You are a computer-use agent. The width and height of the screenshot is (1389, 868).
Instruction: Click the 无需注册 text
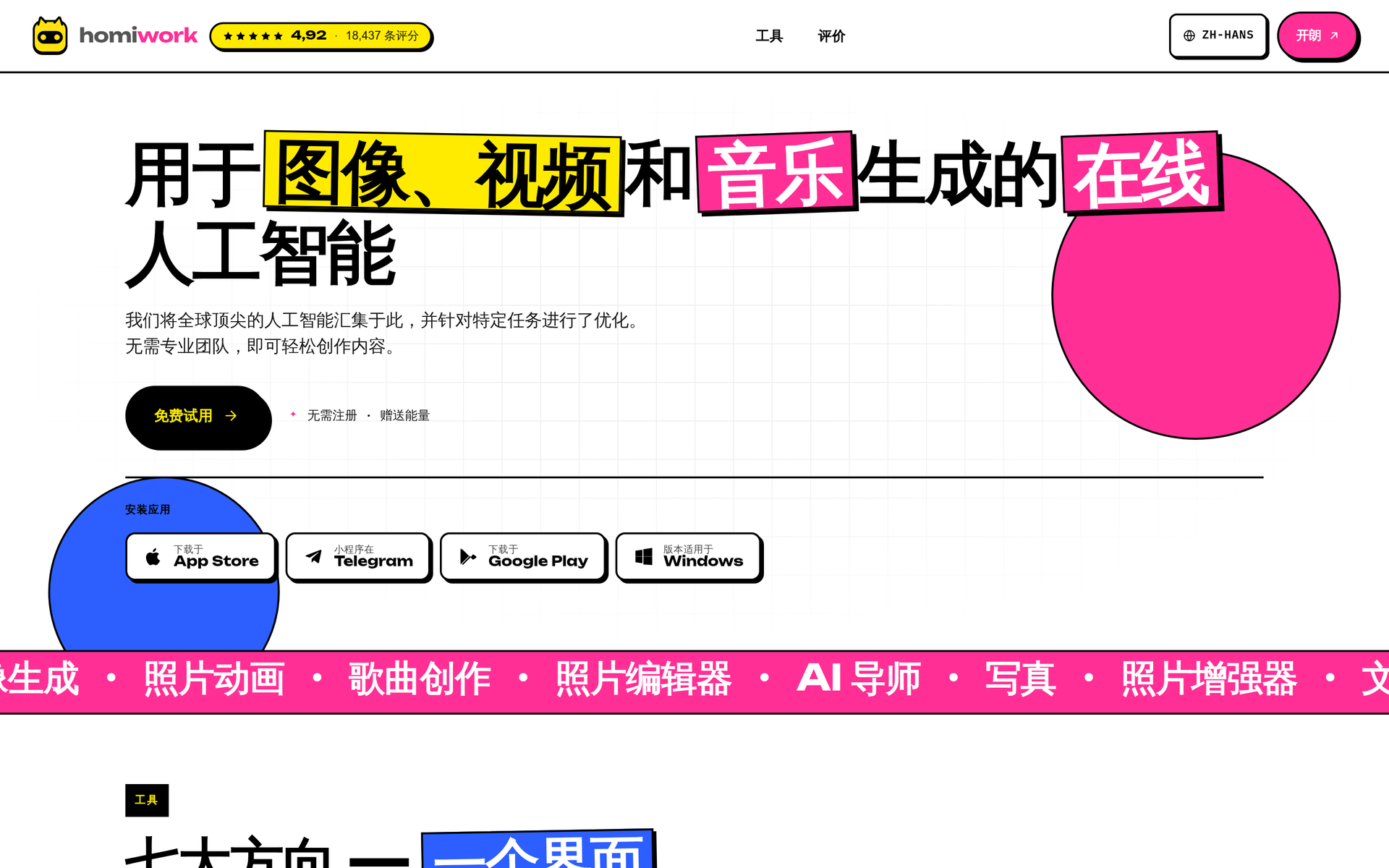(332, 415)
